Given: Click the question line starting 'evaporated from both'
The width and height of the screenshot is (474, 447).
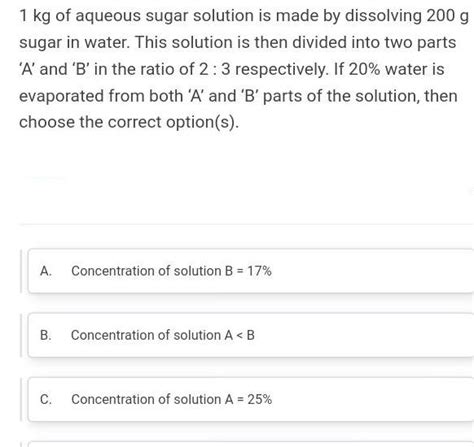Looking at the screenshot, I should click(x=238, y=96).
